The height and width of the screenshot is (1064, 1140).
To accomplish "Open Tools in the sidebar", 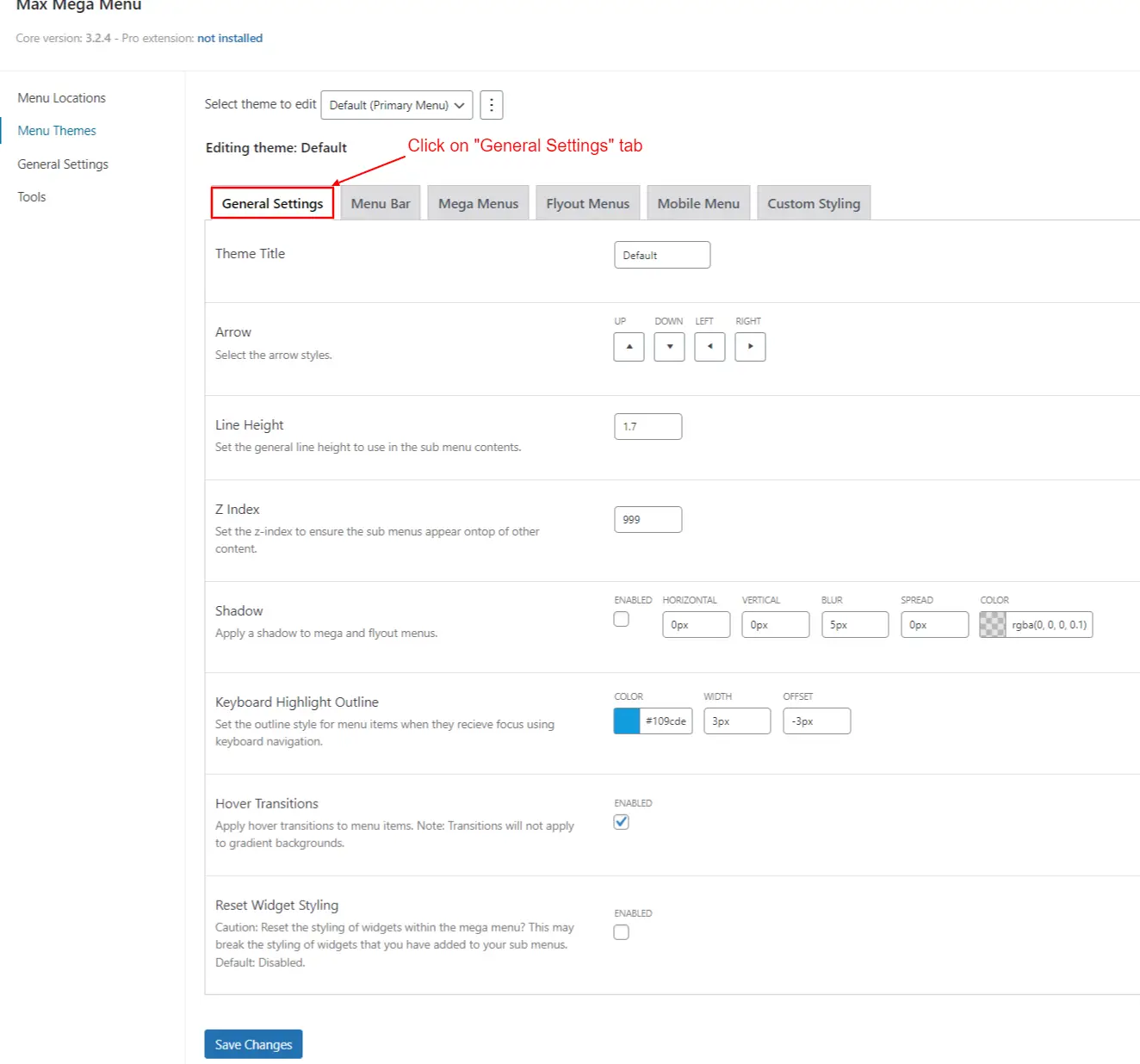I will [x=31, y=196].
